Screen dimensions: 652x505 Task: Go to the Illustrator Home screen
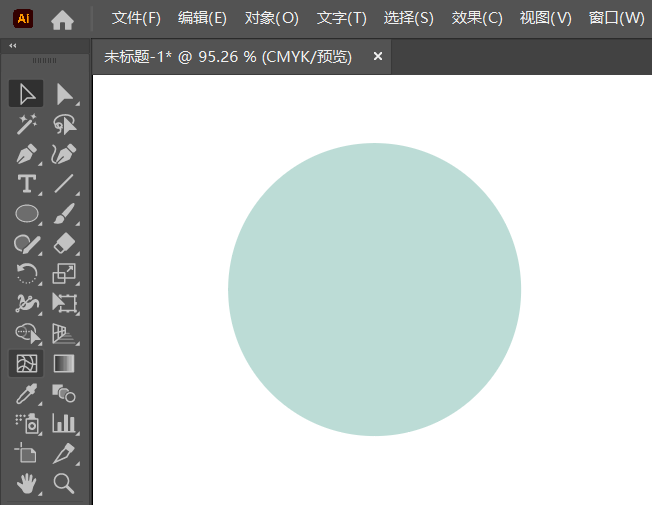pyautogui.click(x=62, y=20)
